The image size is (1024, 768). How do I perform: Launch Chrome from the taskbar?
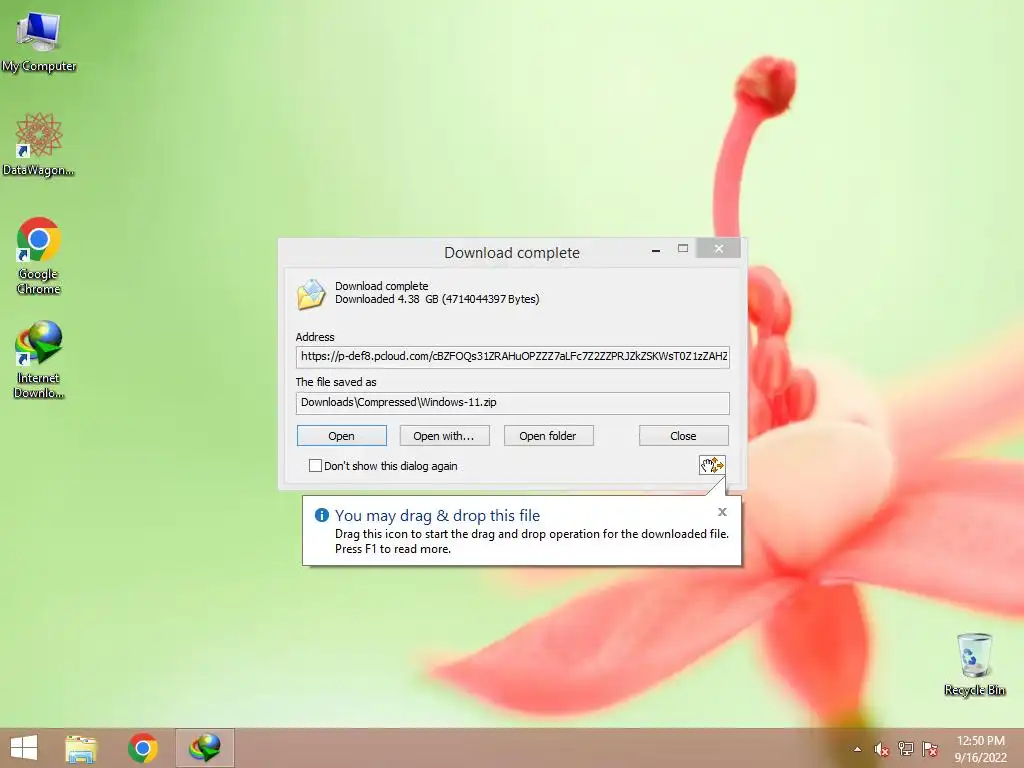tap(142, 748)
